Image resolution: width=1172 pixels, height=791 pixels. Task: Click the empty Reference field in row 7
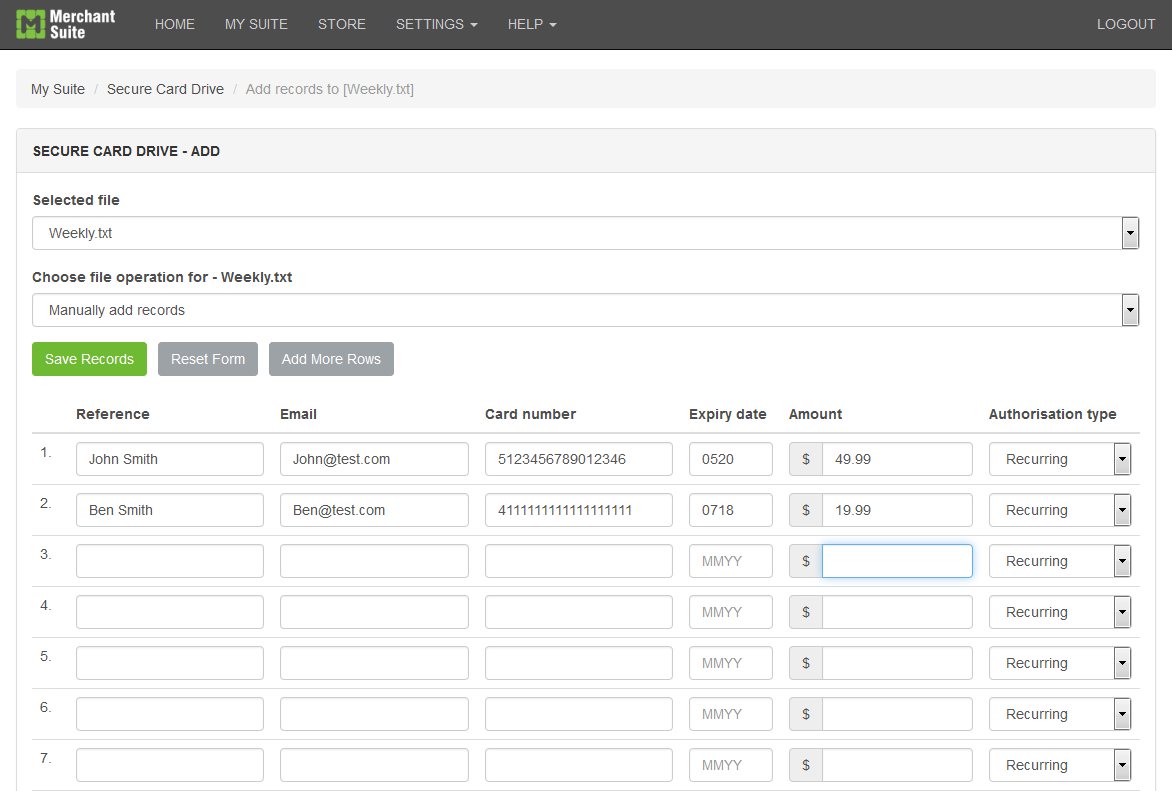tap(170, 765)
